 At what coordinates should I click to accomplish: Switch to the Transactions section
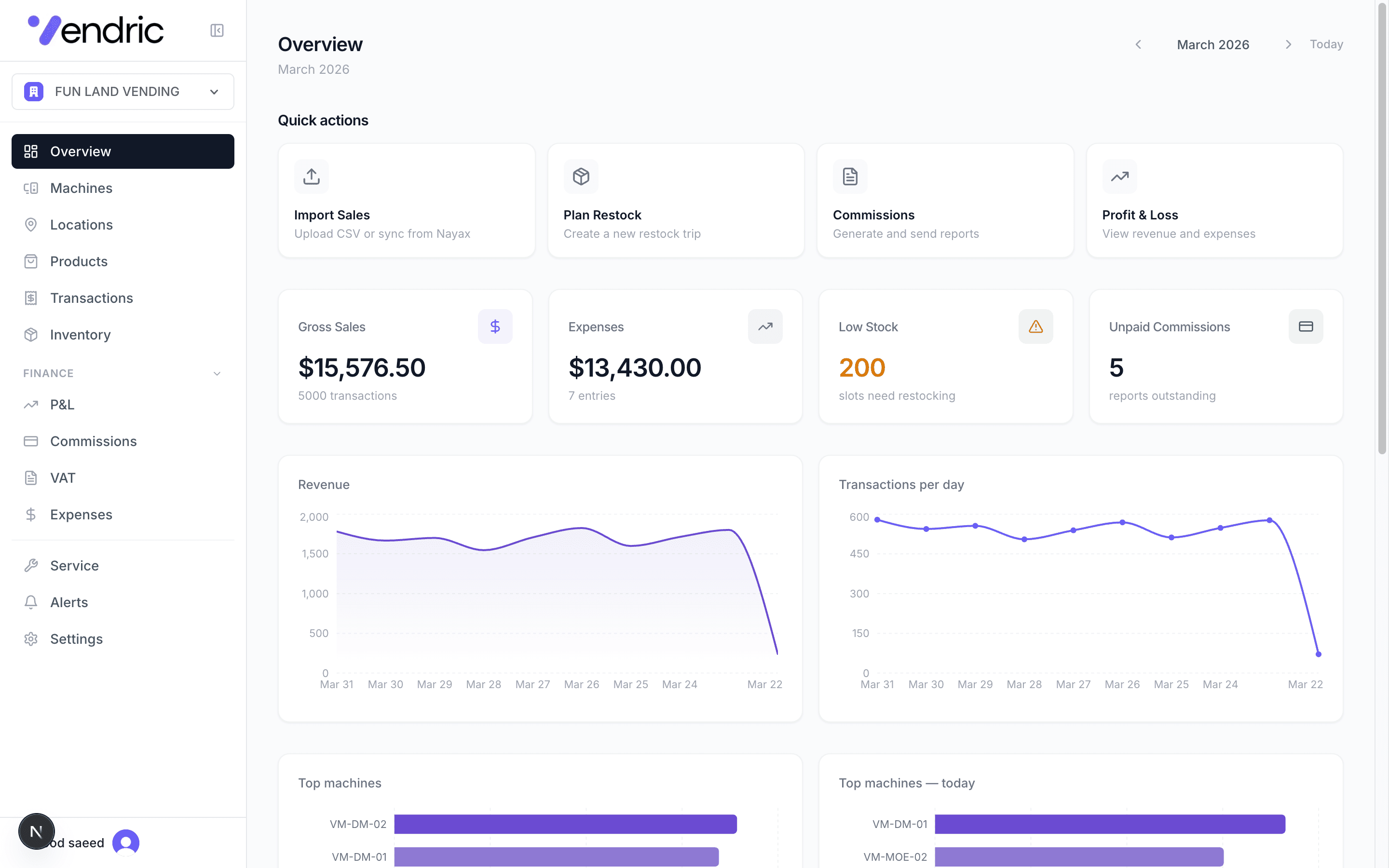coord(91,298)
